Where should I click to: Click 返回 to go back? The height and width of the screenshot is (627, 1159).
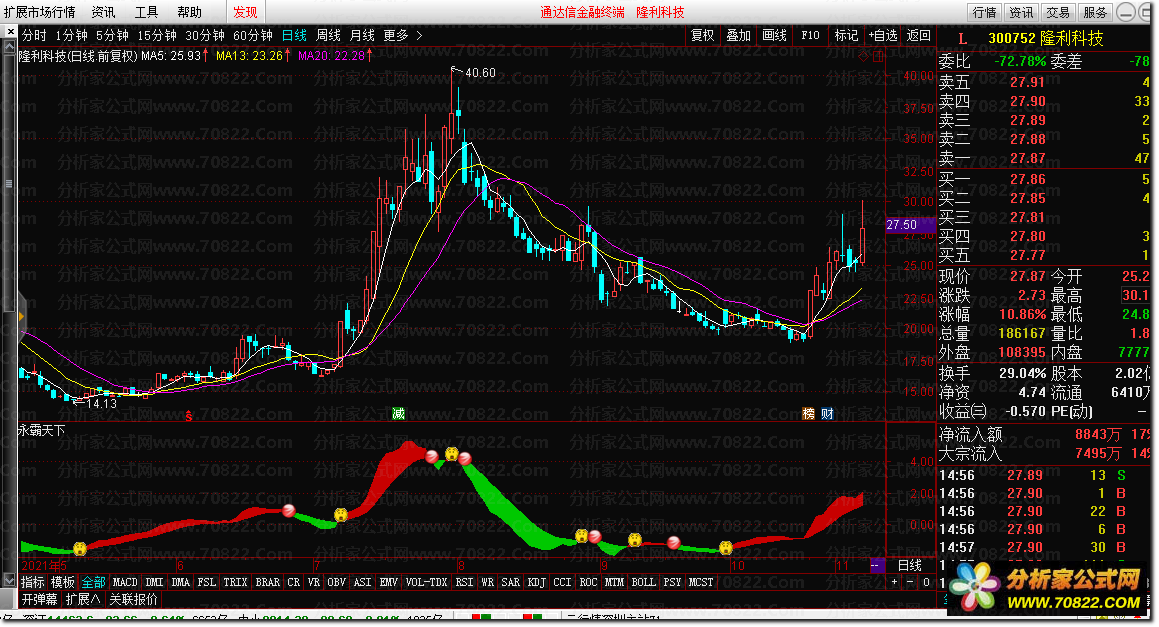click(x=919, y=35)
